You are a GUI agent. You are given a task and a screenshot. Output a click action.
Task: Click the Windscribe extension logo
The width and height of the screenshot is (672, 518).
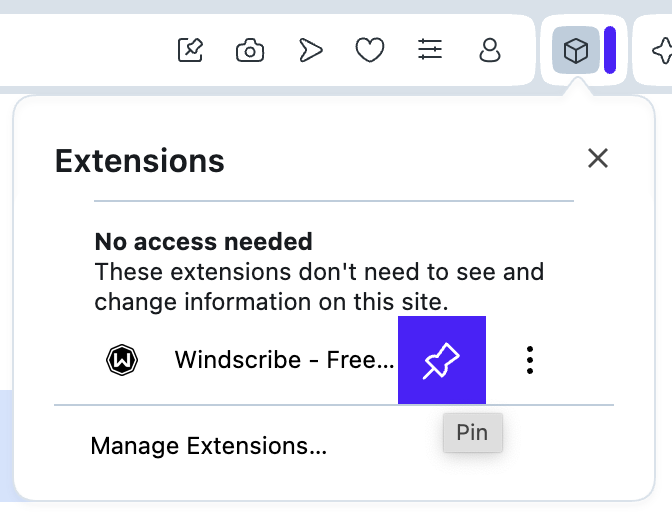click(122, 360)
